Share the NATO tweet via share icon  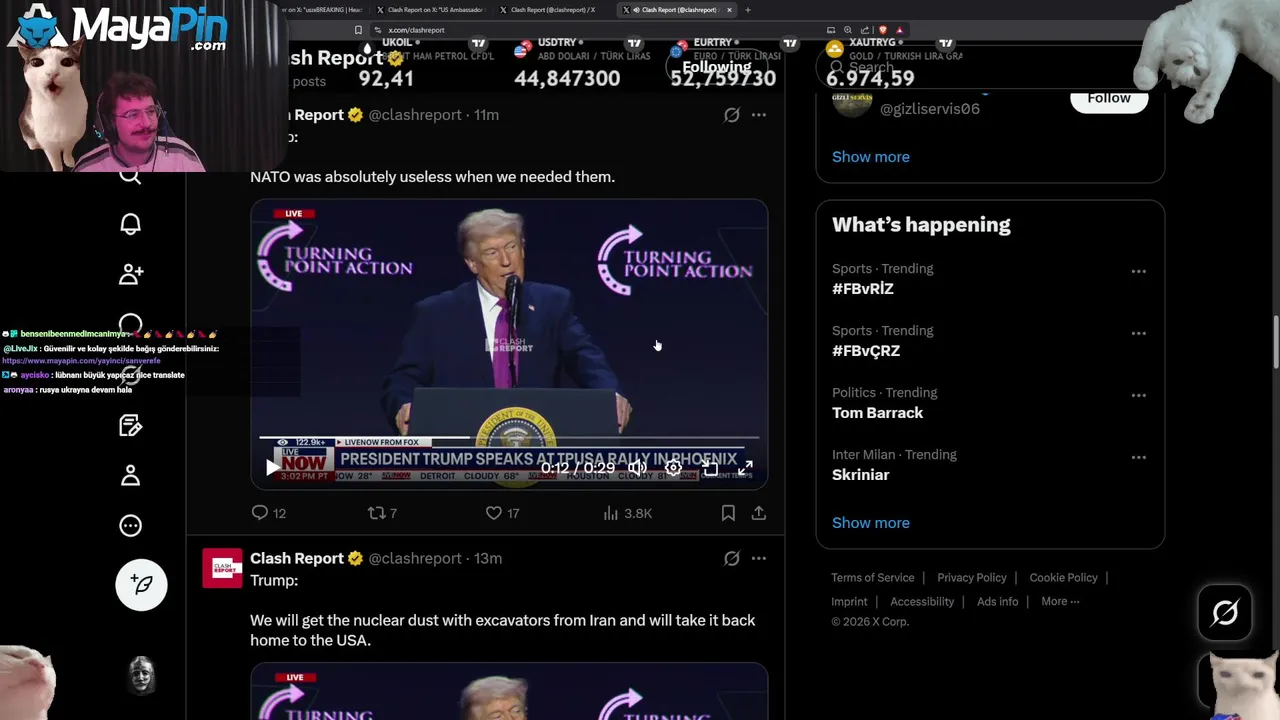pyautogui.click(x=759, y=513)
